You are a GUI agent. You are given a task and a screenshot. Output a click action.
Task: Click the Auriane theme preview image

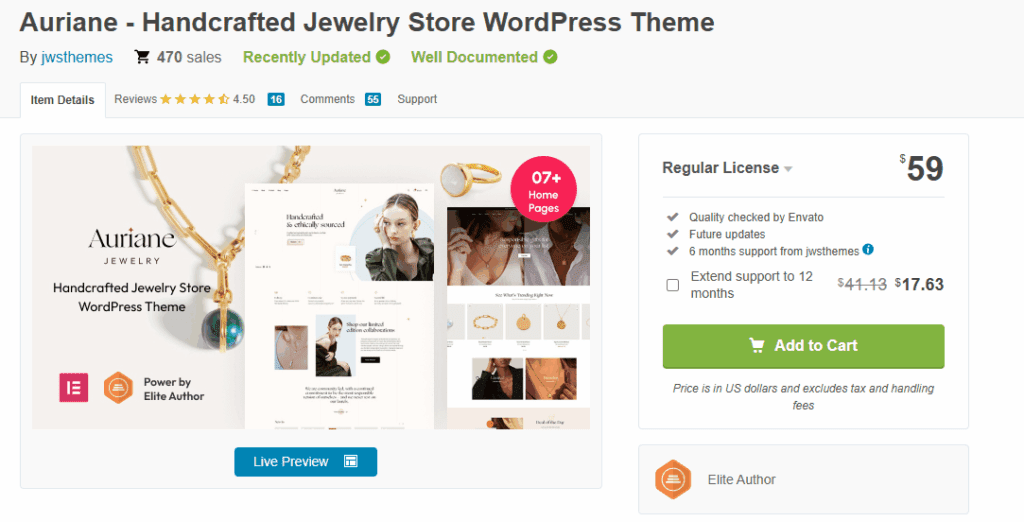pos(311,287)
